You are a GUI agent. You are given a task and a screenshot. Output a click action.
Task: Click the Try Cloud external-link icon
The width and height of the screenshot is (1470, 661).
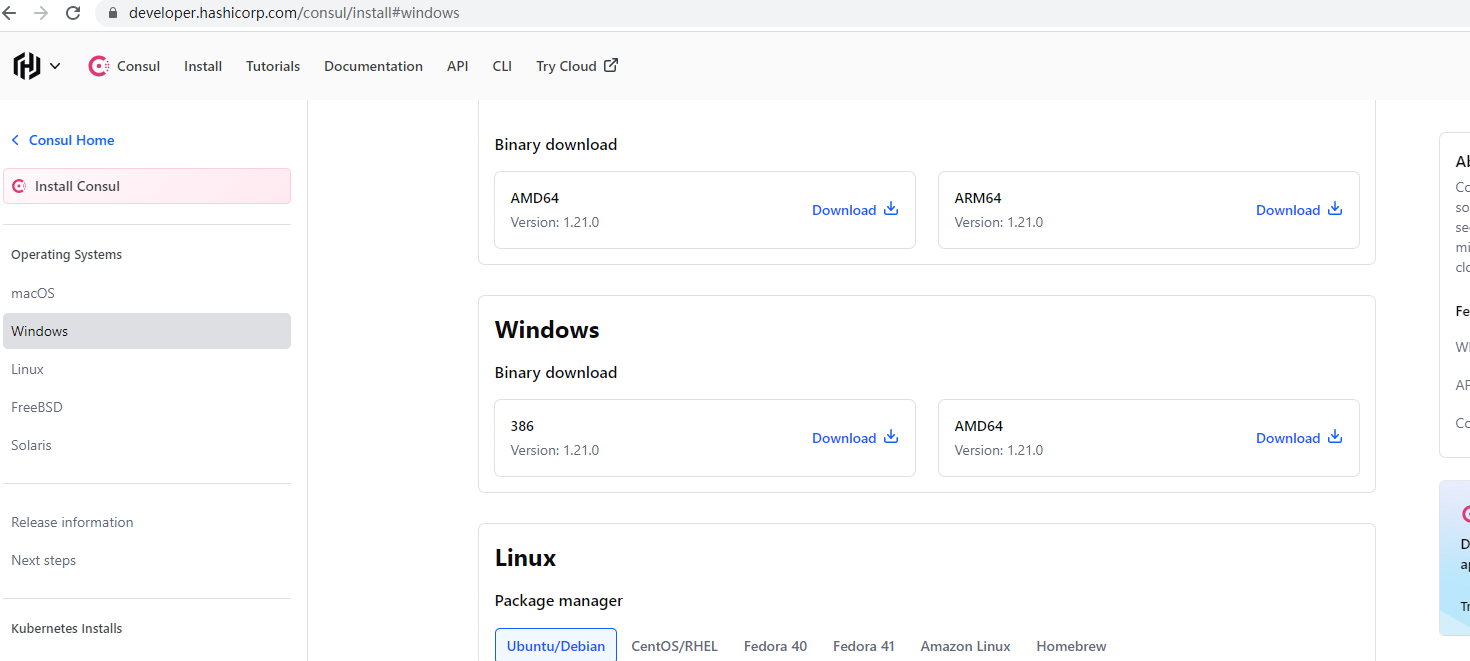click(611, 65)
